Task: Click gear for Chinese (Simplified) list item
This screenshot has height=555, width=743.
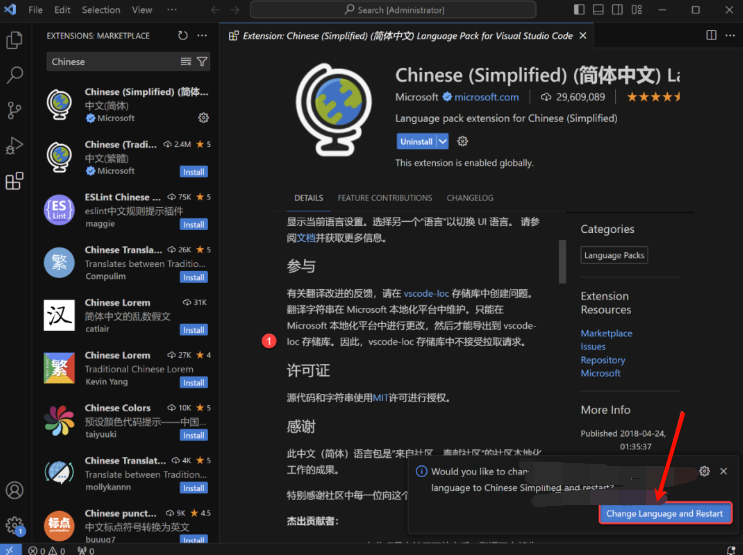Action: pos(203,118)
